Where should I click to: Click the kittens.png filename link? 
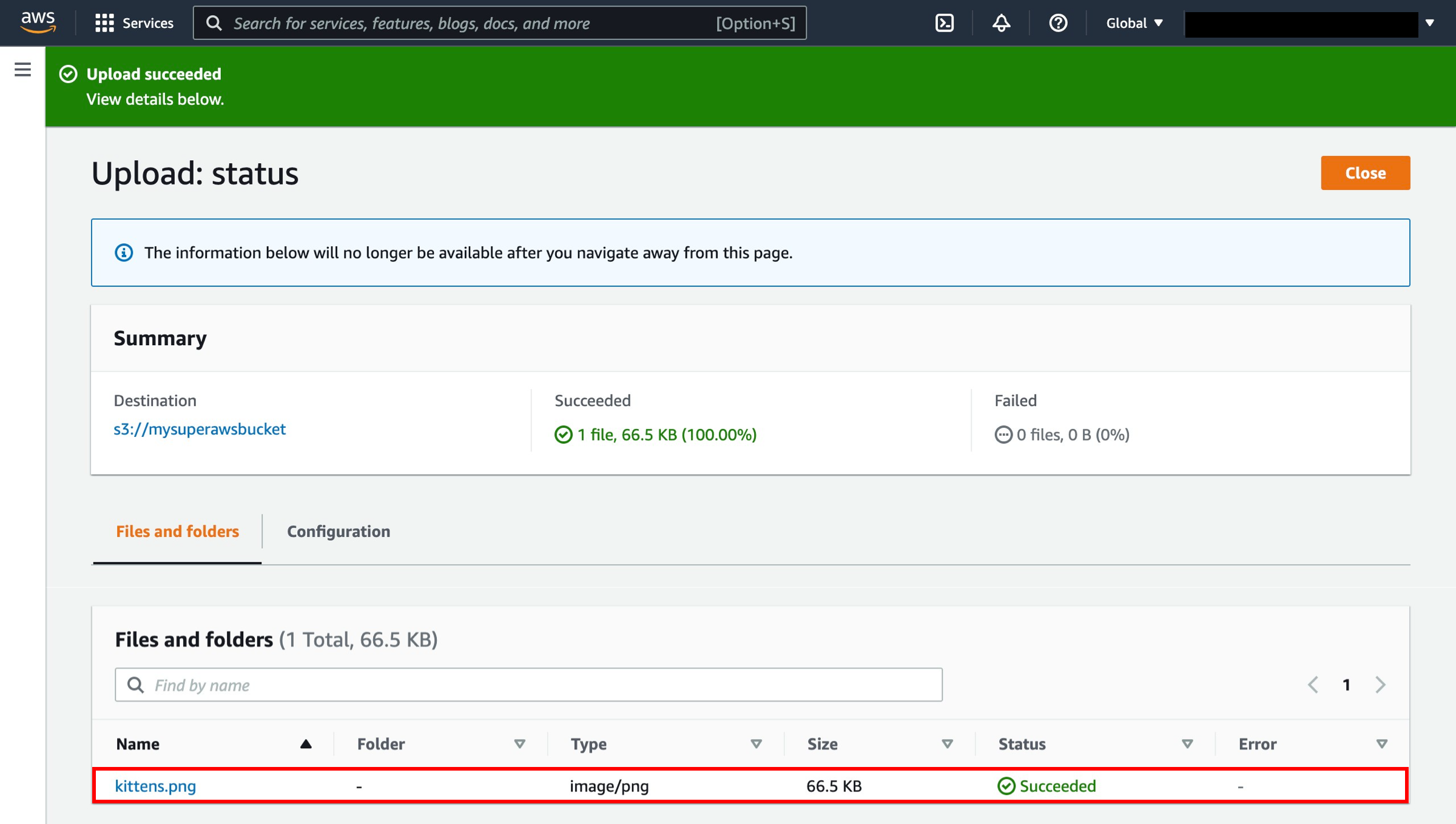point(155,786)
